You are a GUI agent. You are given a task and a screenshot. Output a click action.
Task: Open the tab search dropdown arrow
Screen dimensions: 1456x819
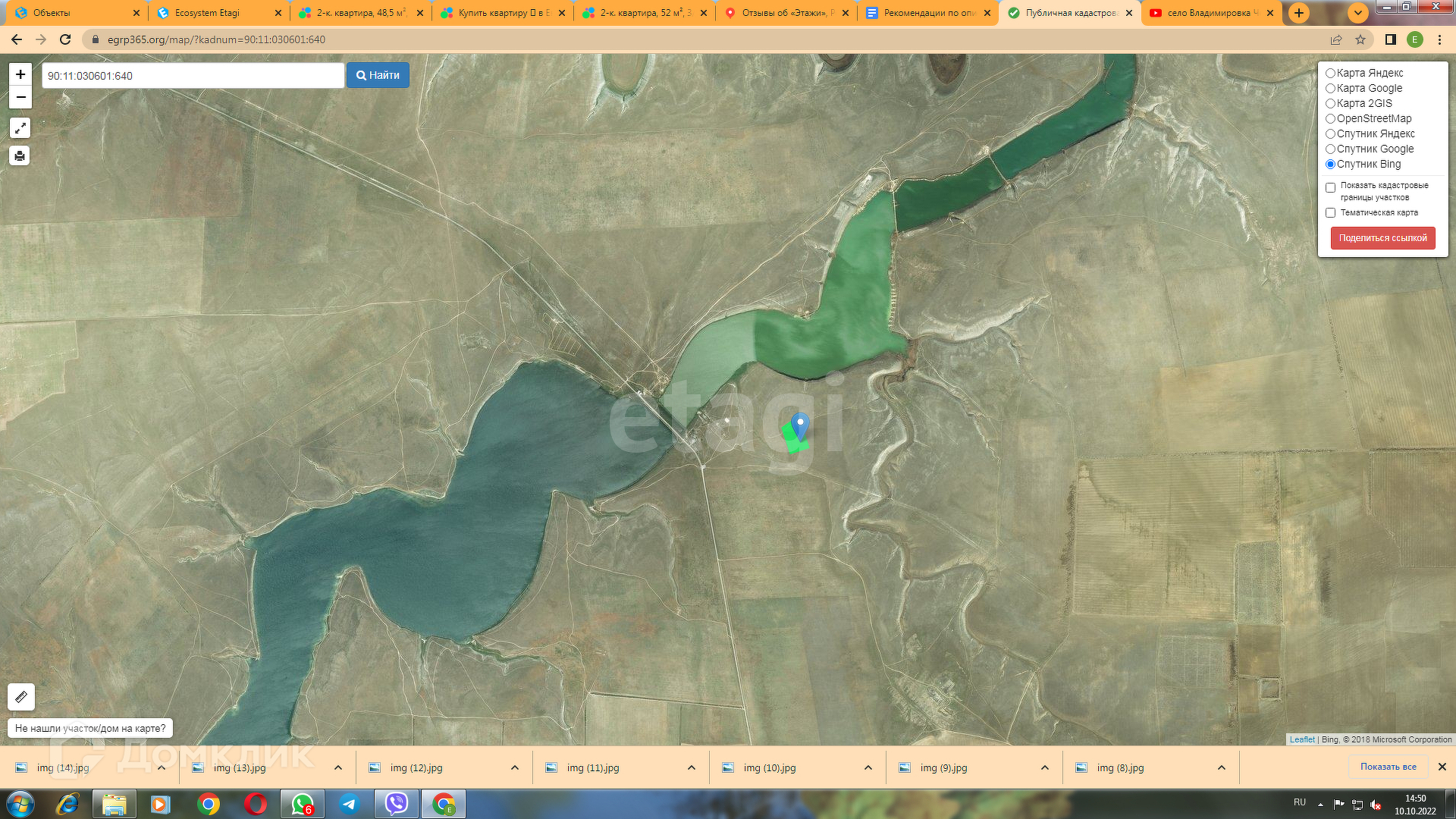click(x=1357, y=13)
